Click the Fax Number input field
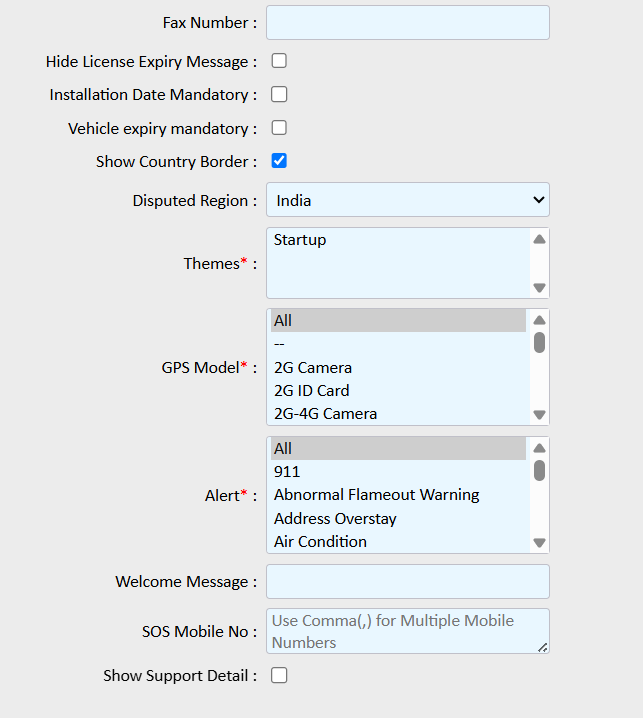 click(407, 22)
